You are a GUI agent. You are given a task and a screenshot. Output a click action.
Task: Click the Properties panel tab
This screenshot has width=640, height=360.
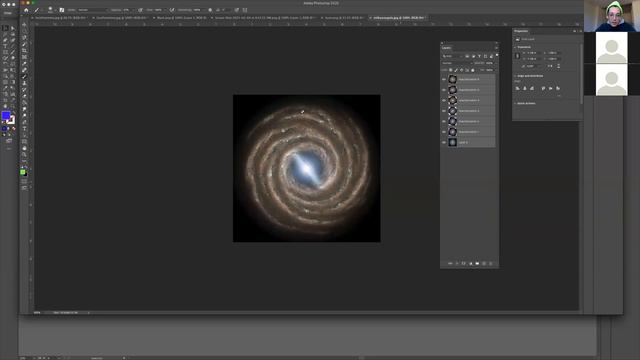pyautogui.click(x=521, y=31)
